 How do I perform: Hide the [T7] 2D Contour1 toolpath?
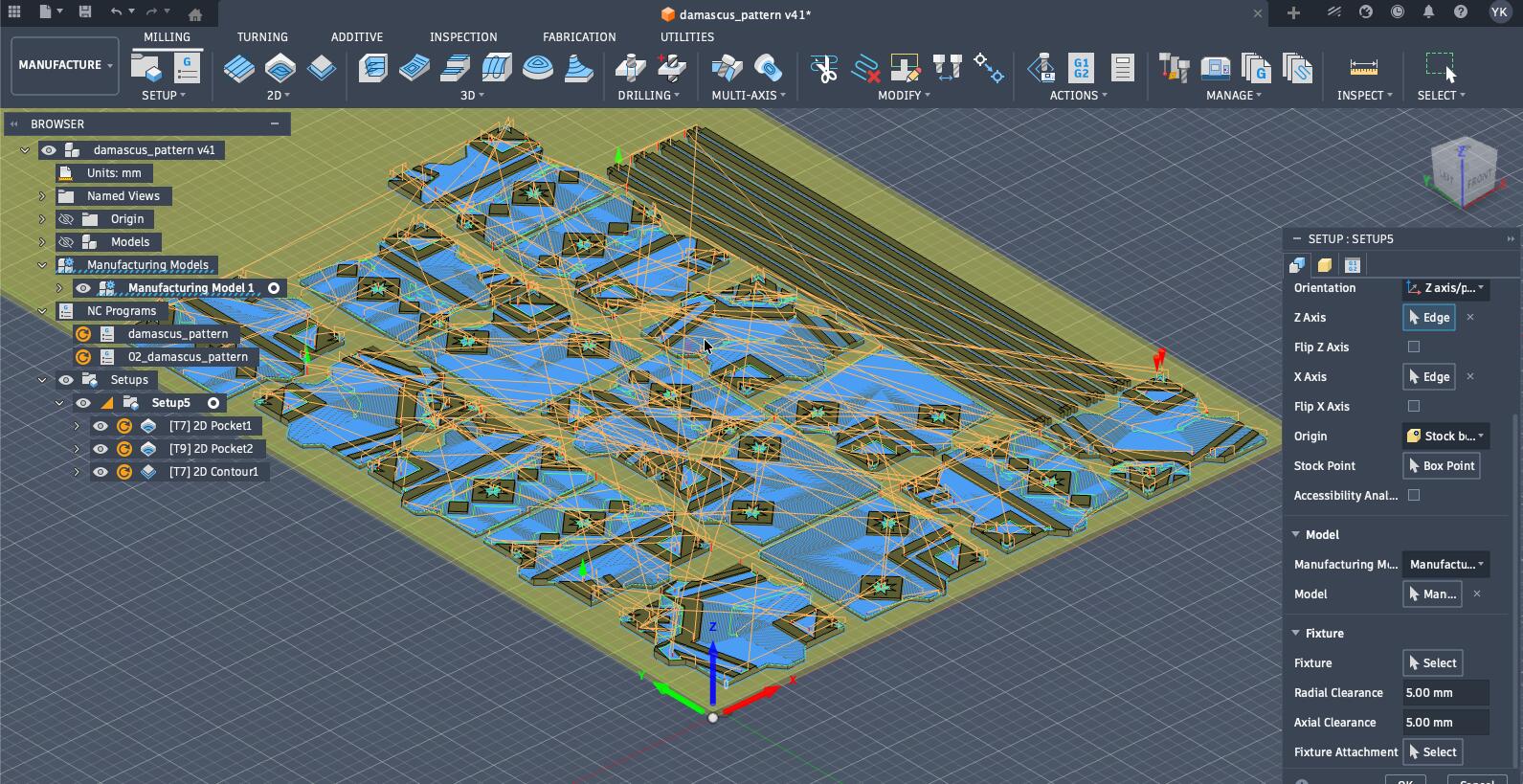101,472
